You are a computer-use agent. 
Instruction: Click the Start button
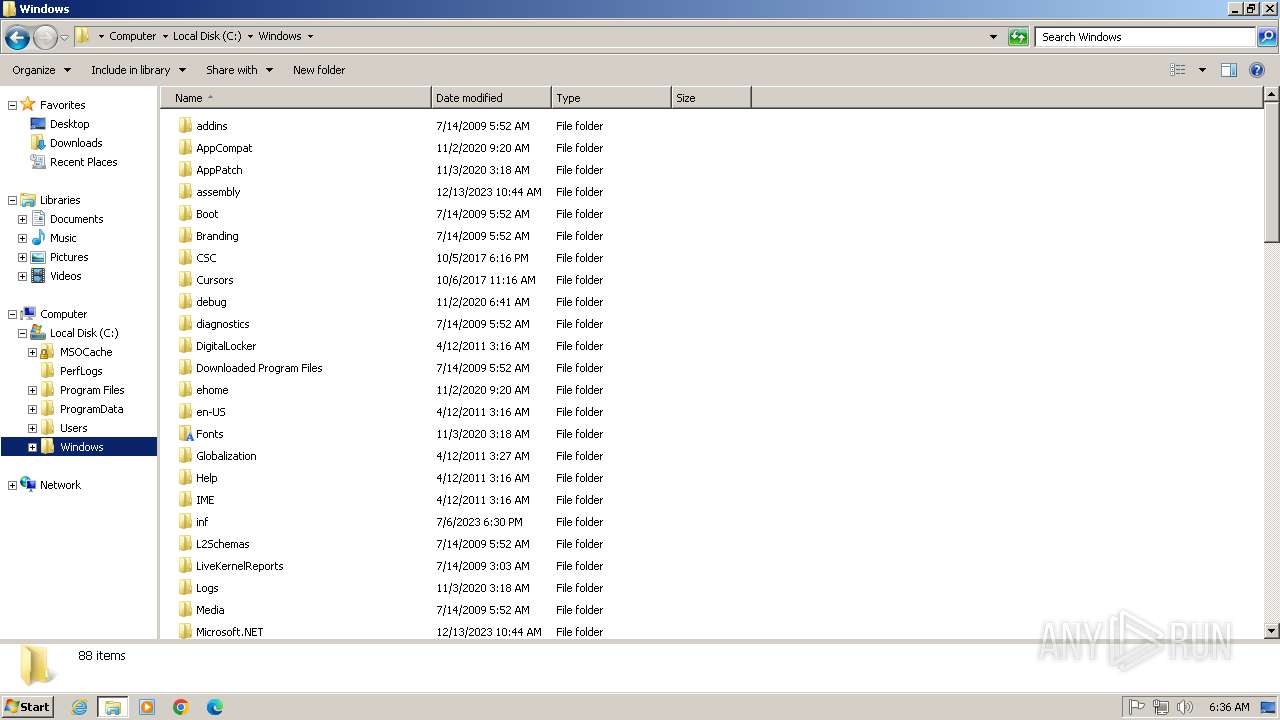(x=27, y=707)
